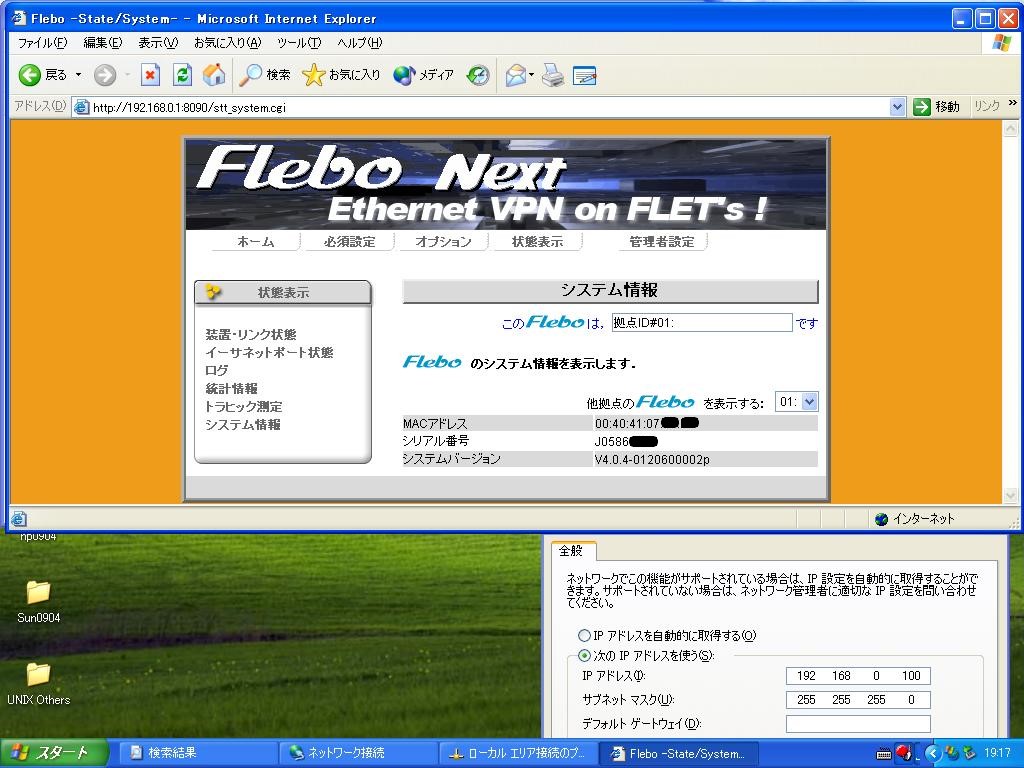Expand hidden tray icons arrow

pyautogui.click(x=932, y=753)
